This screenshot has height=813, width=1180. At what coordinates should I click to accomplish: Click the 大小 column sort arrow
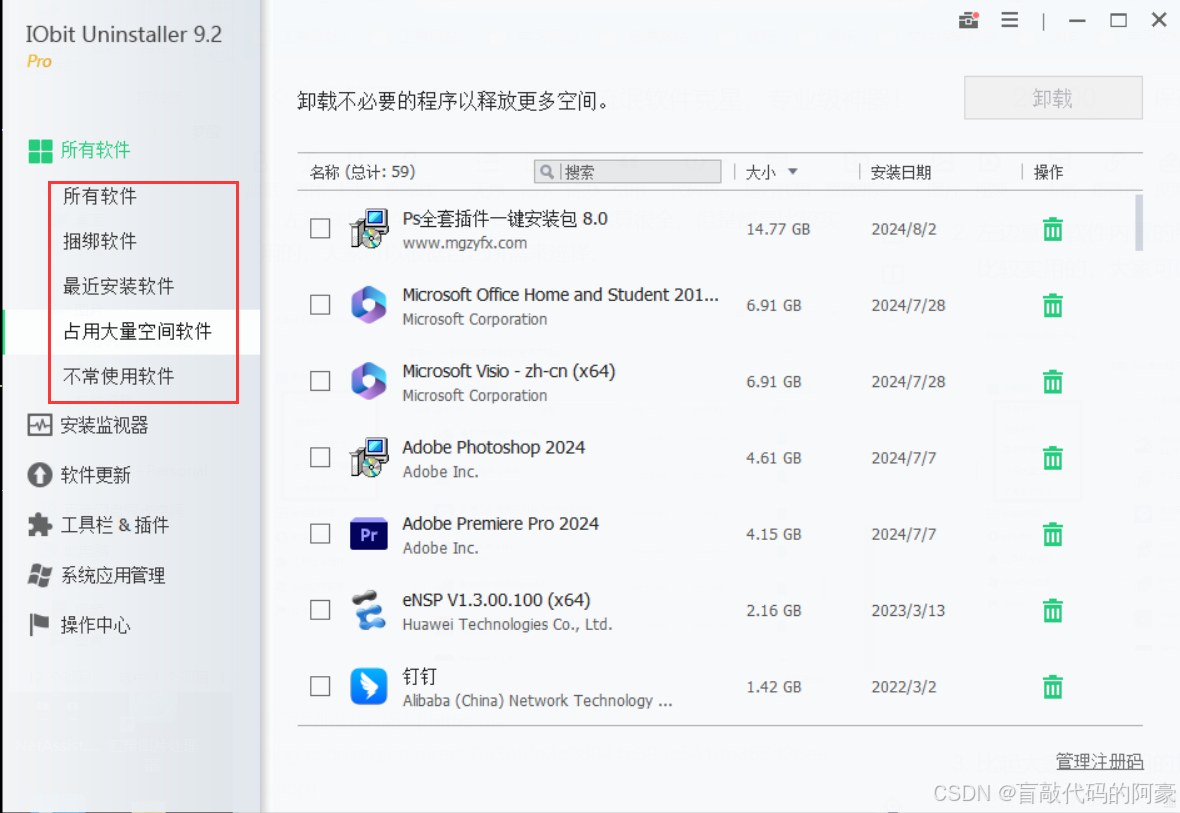(x=792, y=172)
